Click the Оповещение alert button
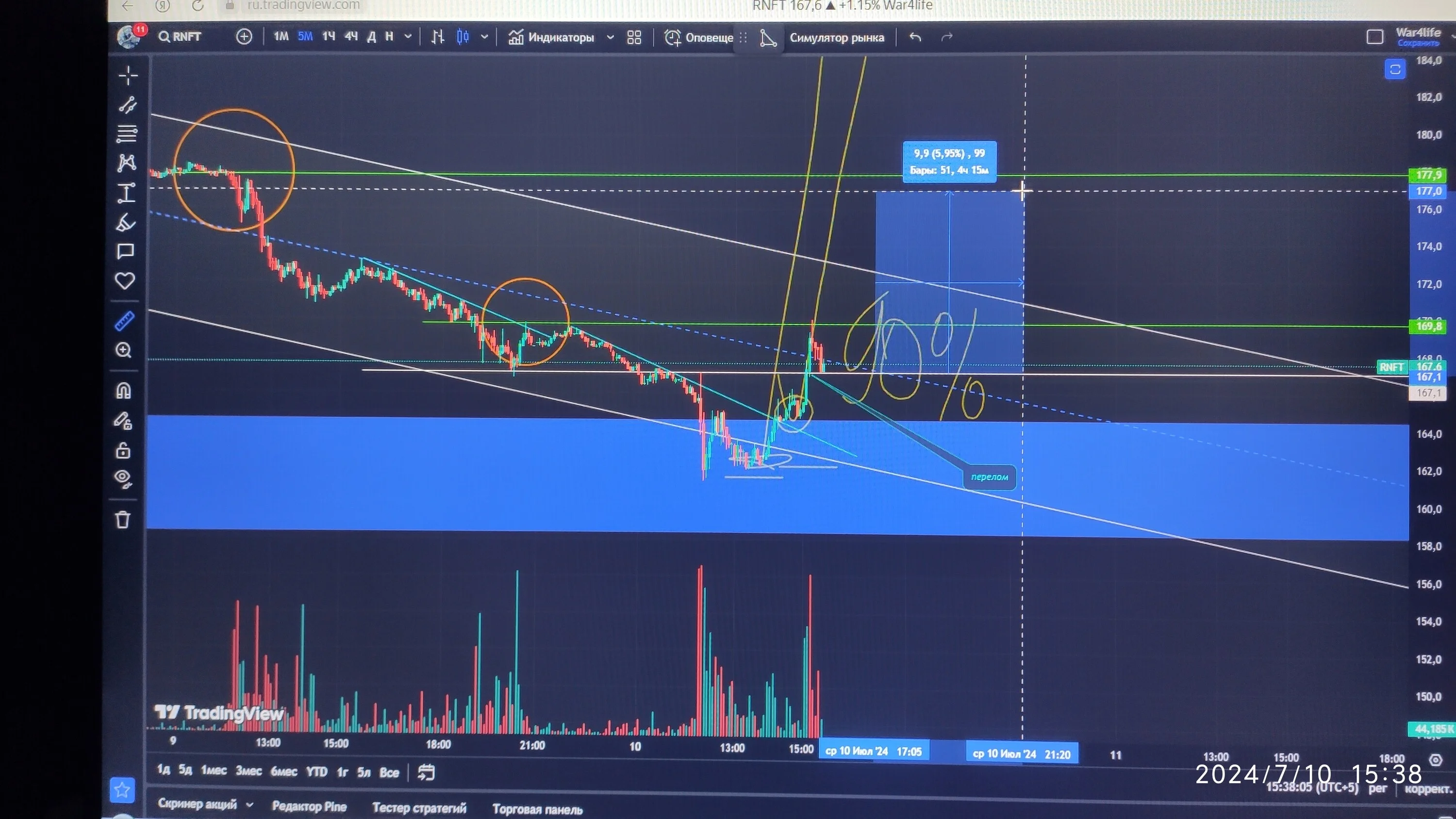1456x819 pixels. click(698, 37)
